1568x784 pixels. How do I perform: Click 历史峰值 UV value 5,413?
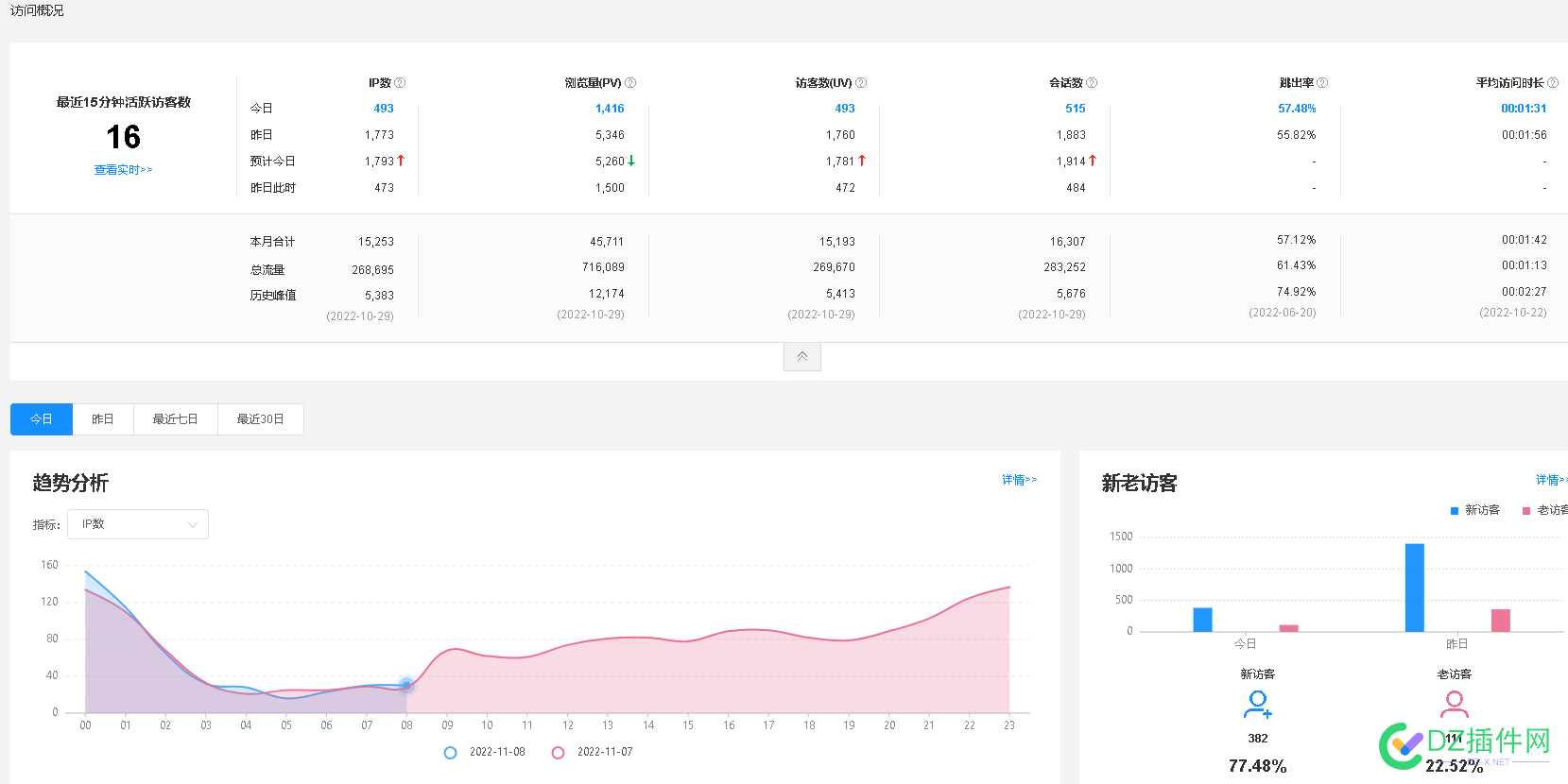pos(840,294)
